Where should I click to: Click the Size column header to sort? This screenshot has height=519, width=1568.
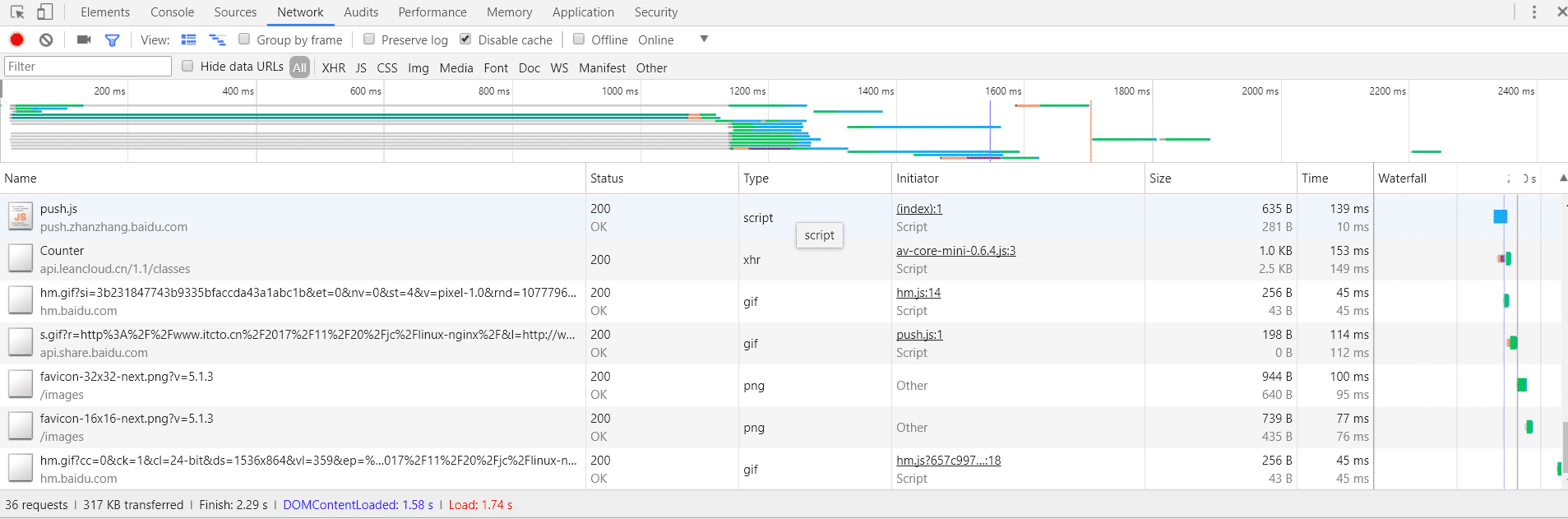1160,178
